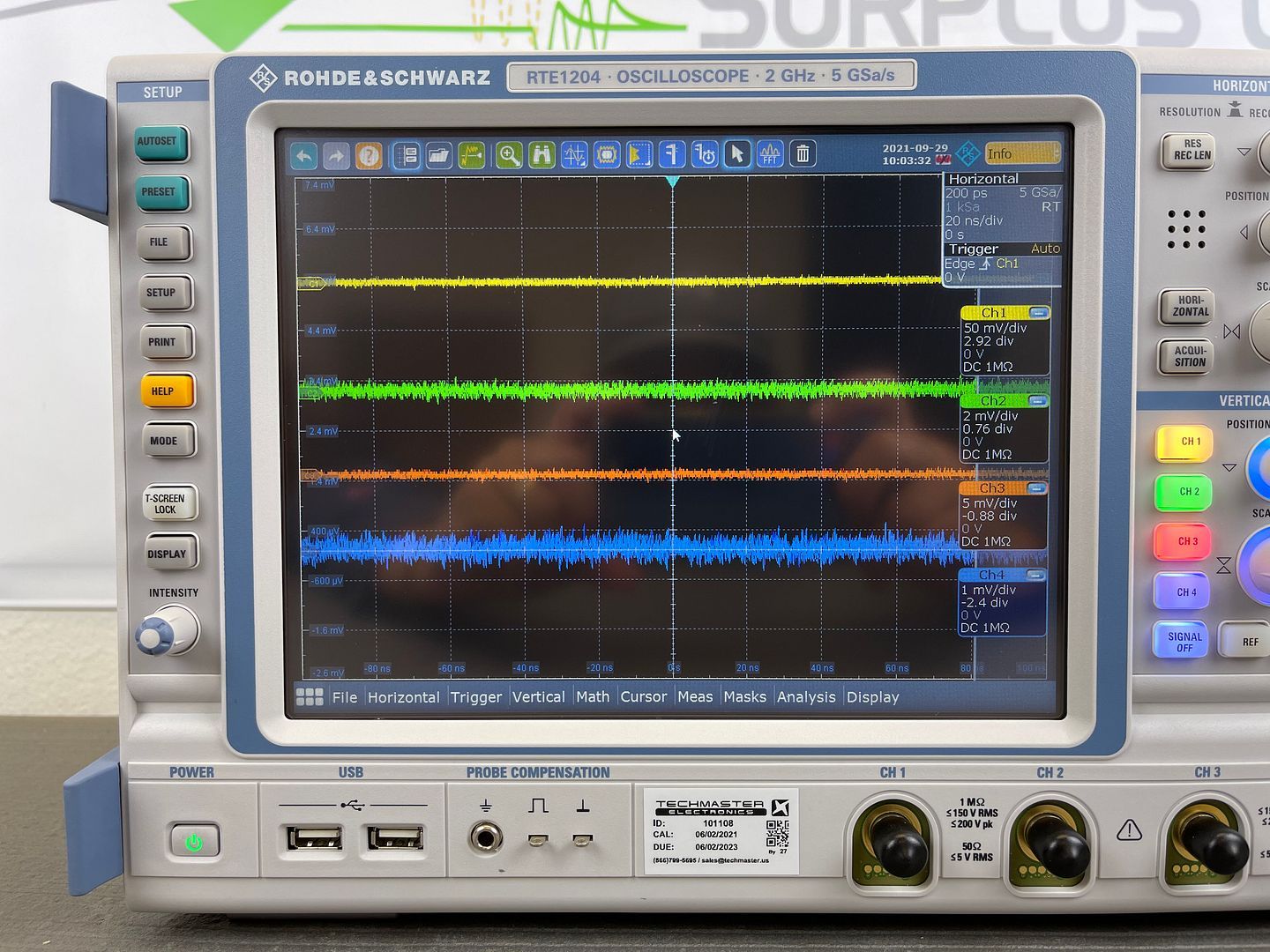This screenshot has height=952, width=1270.
Task: Activate the FFT toolbar icon
Action: [x=770, y=154]
